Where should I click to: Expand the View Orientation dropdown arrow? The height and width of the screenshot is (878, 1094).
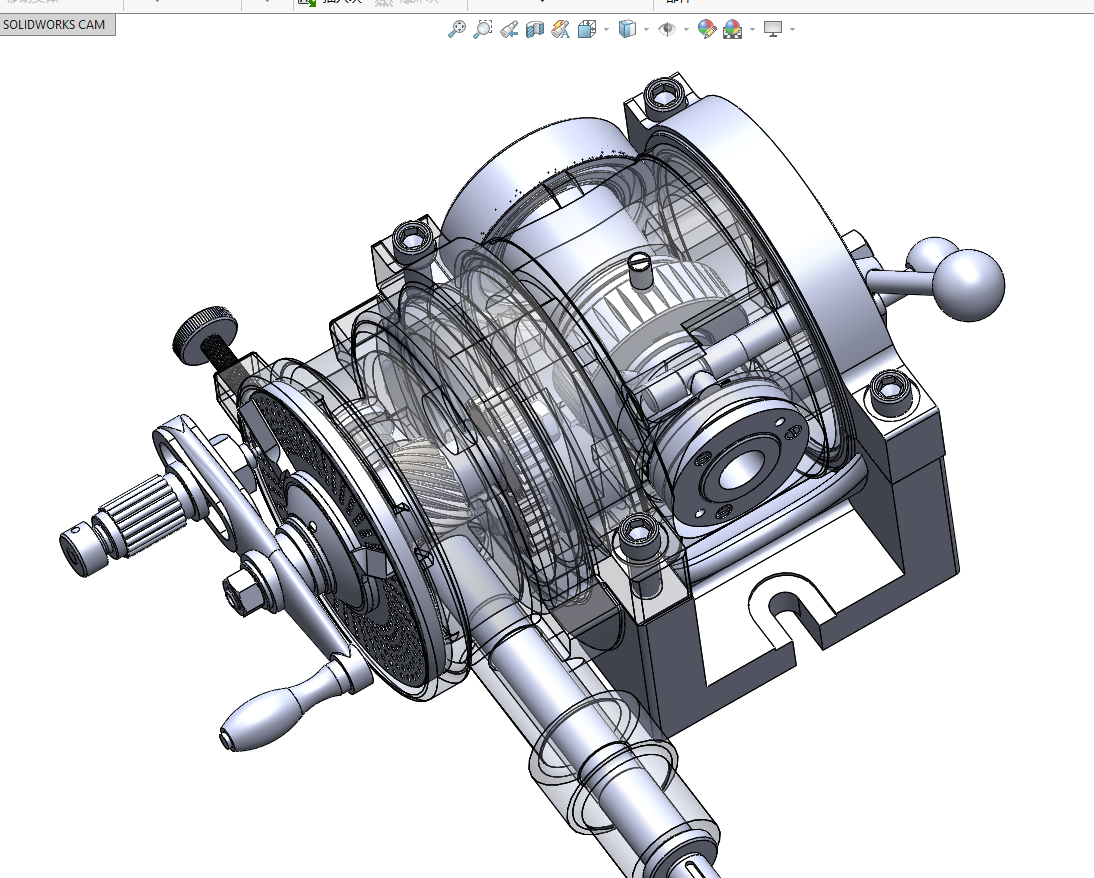[606, 30]
